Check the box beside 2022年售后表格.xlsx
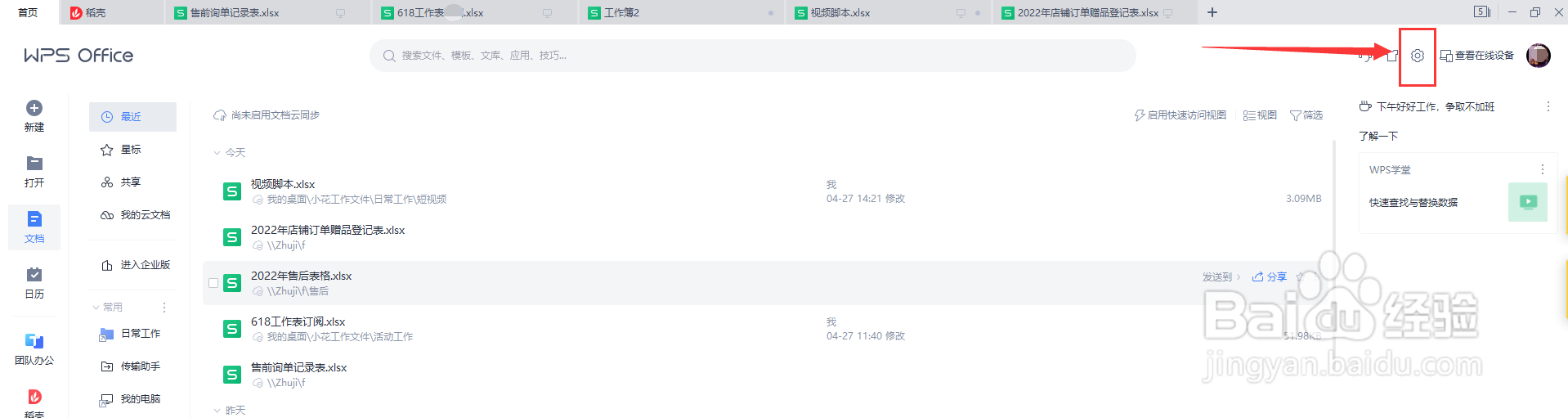 pyautogui.click(x=213, y=283)
